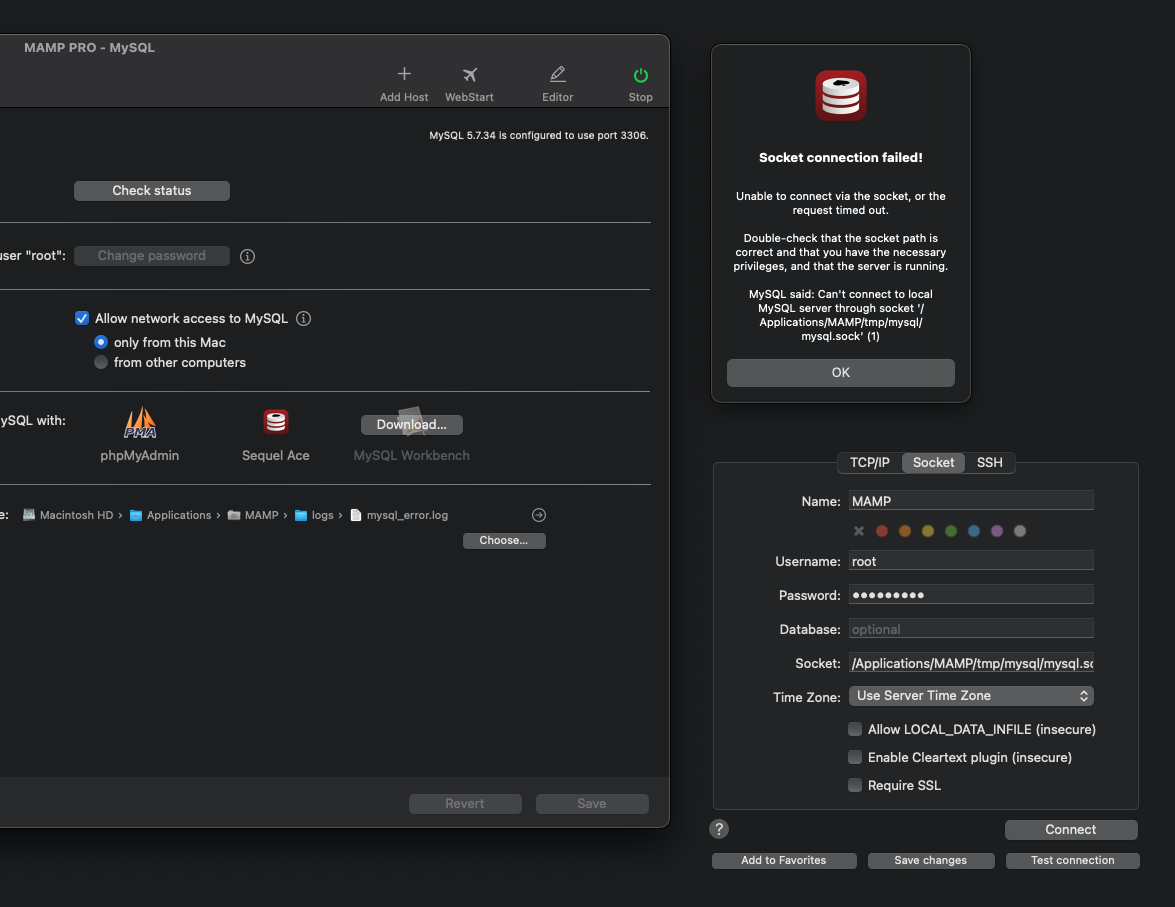Click Add to Favorites button
The width and height of the screenshot is (1175, 907).
coord(784,861)
